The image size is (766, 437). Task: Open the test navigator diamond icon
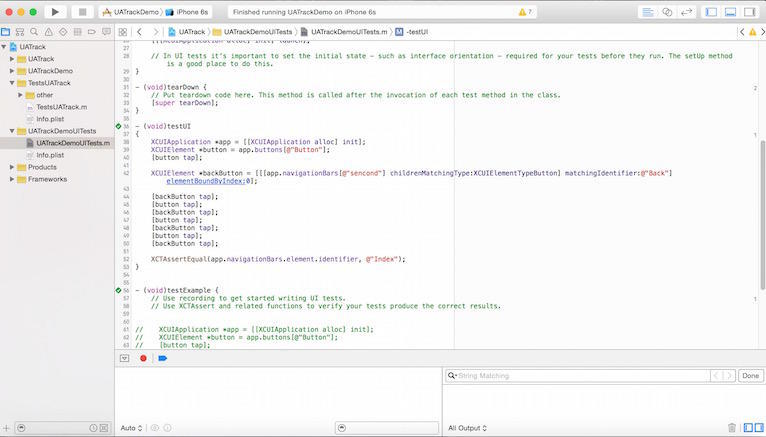pos(63,32)
